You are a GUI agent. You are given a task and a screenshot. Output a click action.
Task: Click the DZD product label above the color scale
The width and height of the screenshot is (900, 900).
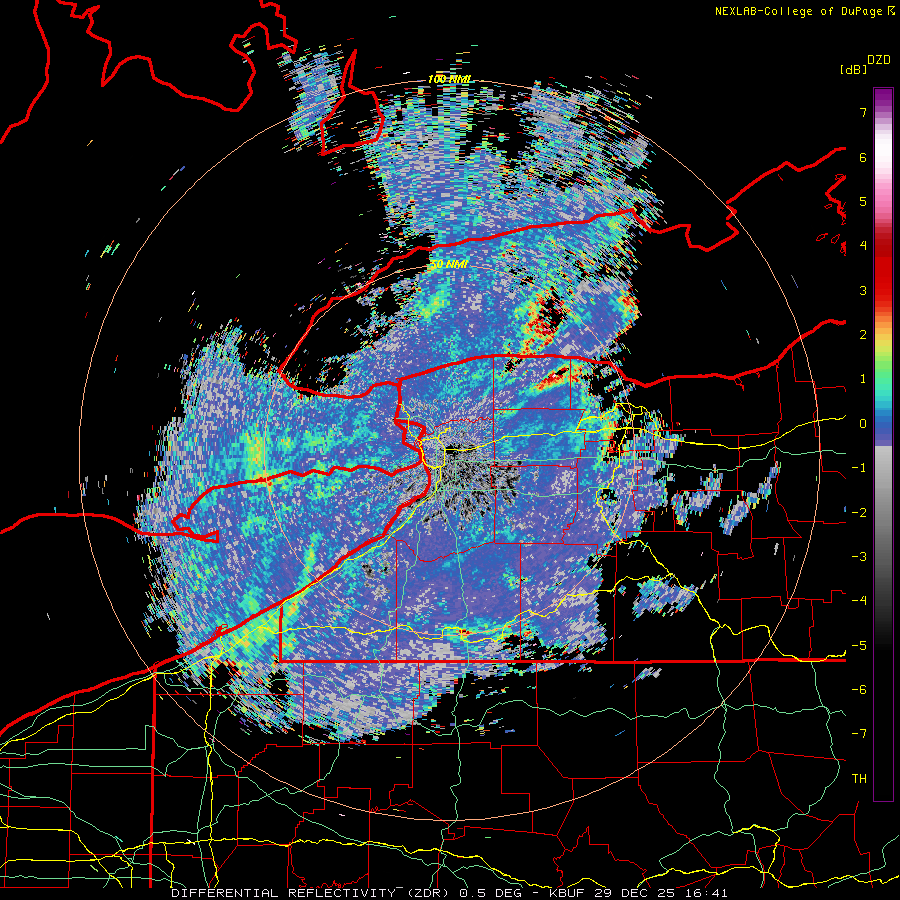(879, 60)
